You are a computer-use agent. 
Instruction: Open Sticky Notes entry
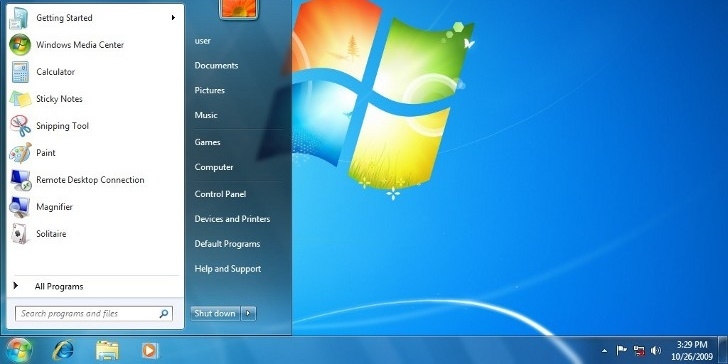95,99
